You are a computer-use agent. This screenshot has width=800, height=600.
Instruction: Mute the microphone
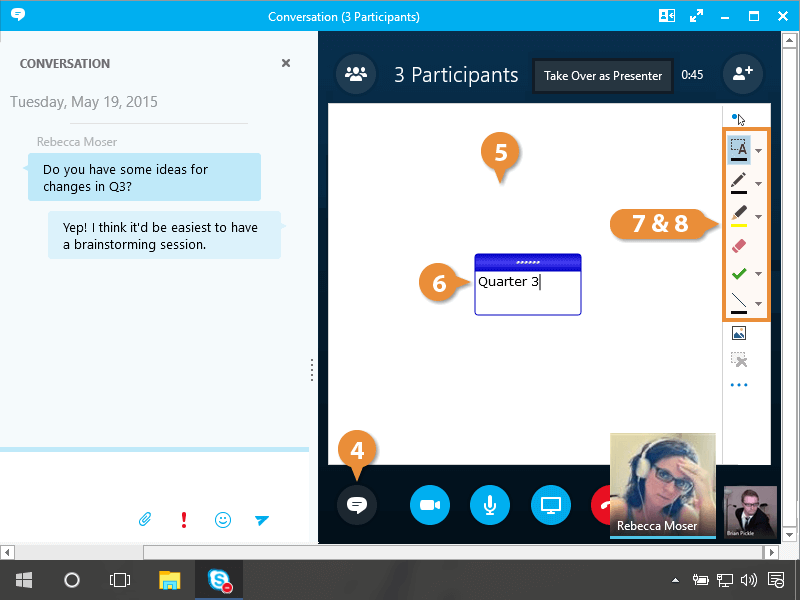click(490, 505)
